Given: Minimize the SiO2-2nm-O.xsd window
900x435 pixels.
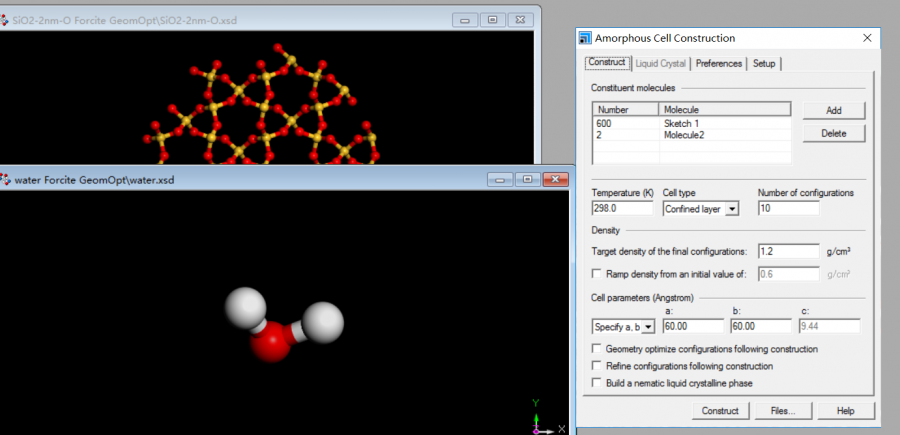Looking at the screenshot, I should click(465, 20).
